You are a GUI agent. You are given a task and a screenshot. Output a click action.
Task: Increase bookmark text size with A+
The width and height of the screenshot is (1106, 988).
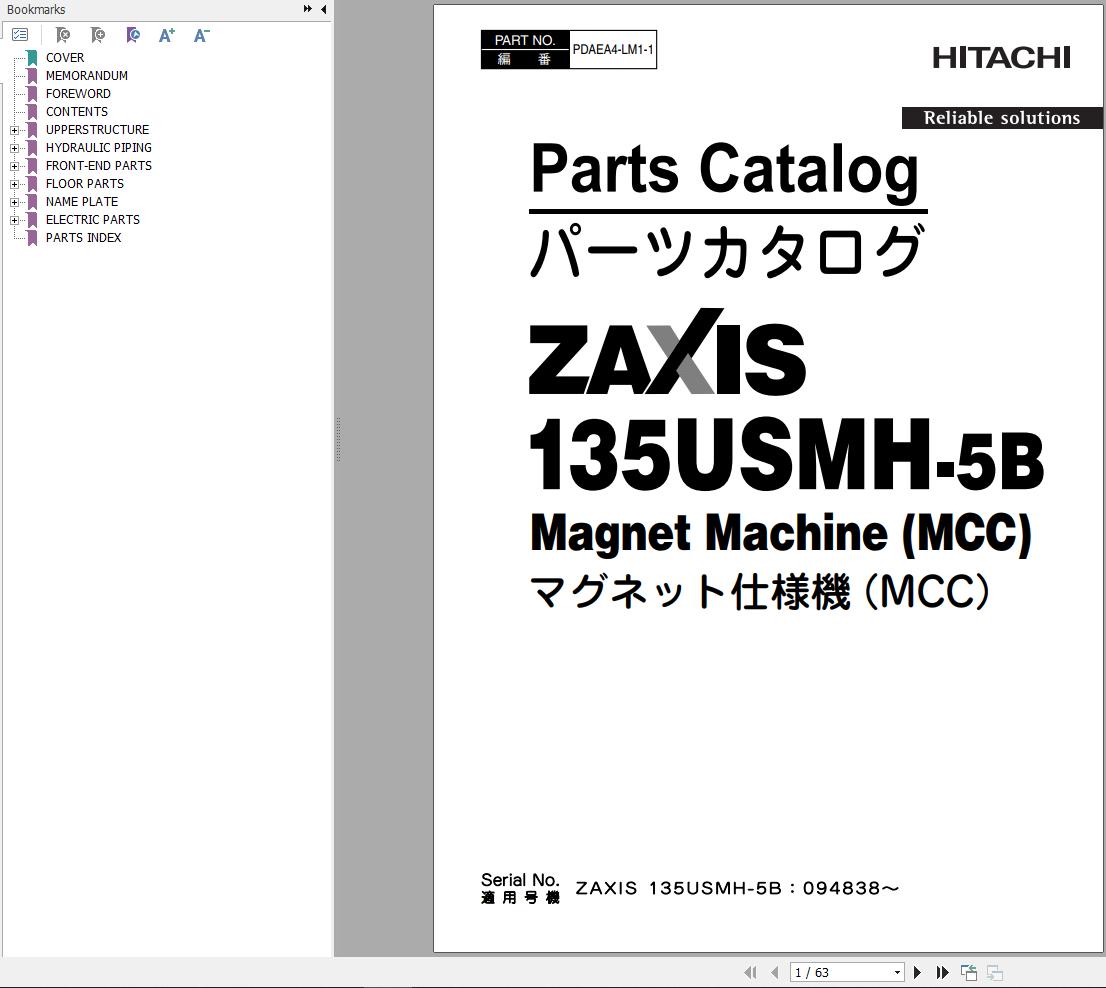coord(167,35)
